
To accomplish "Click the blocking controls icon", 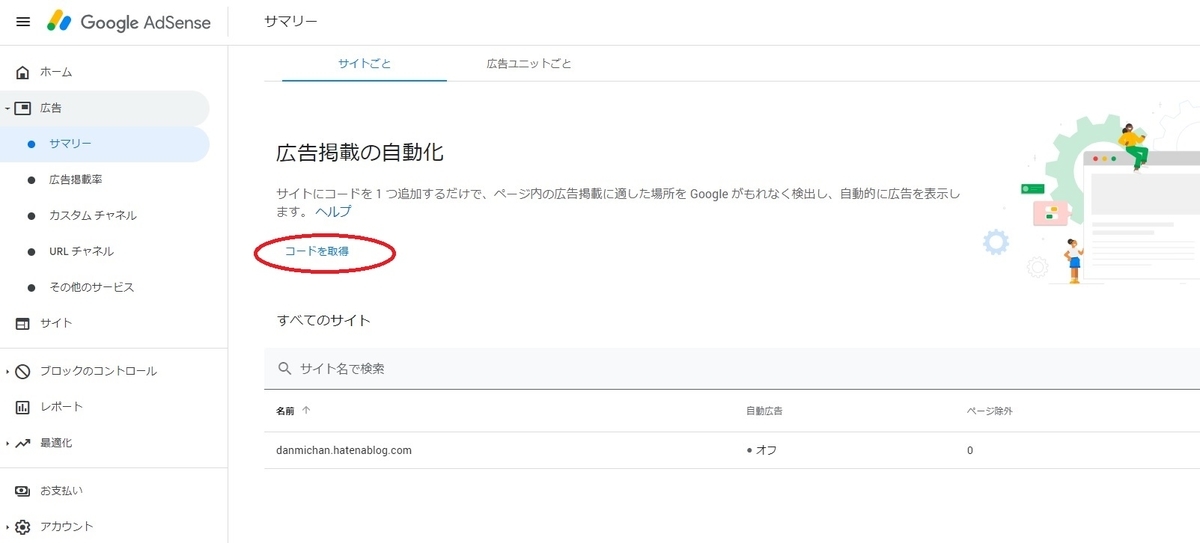I will (23, 371).
